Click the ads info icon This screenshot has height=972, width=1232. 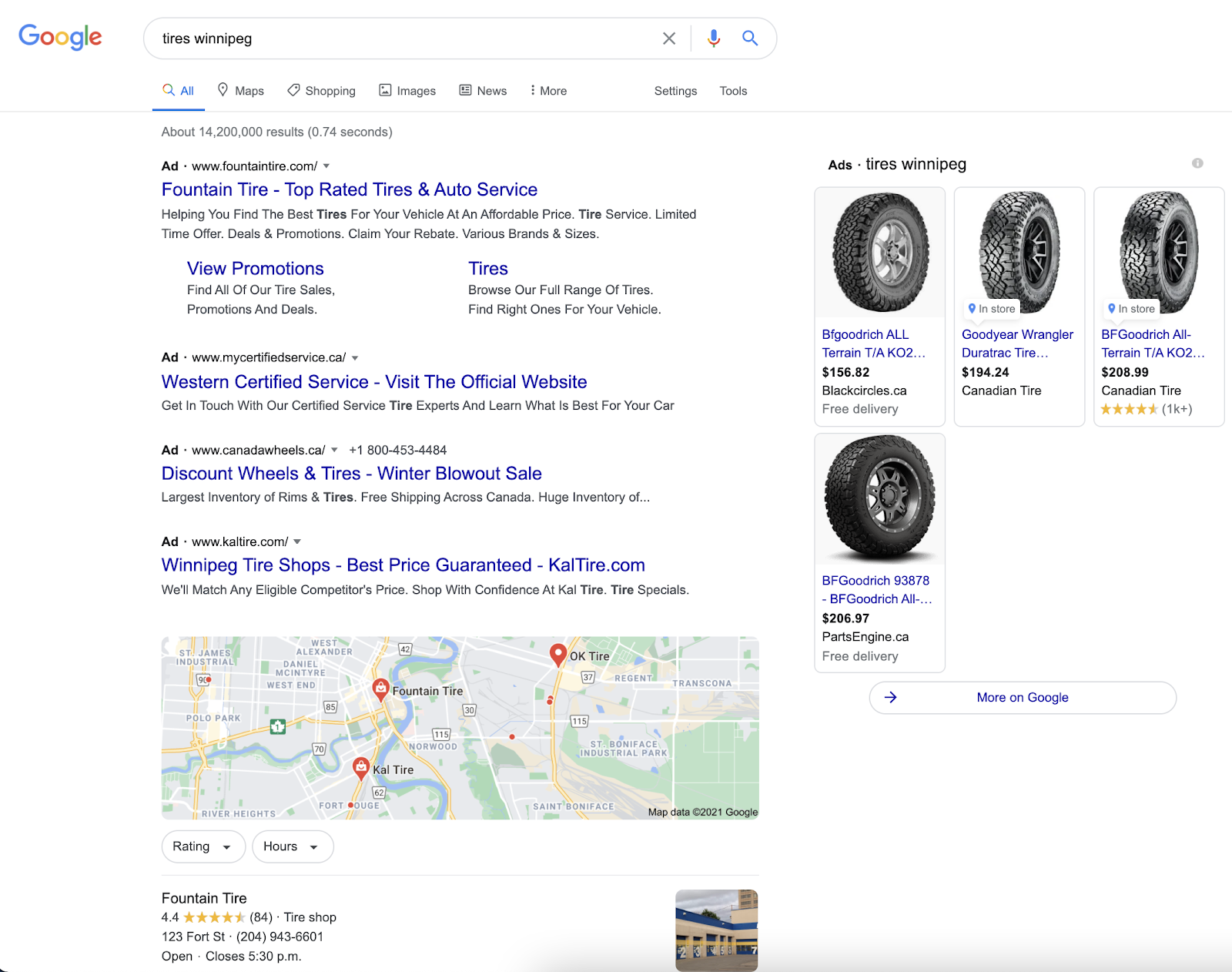(1197, 163)
